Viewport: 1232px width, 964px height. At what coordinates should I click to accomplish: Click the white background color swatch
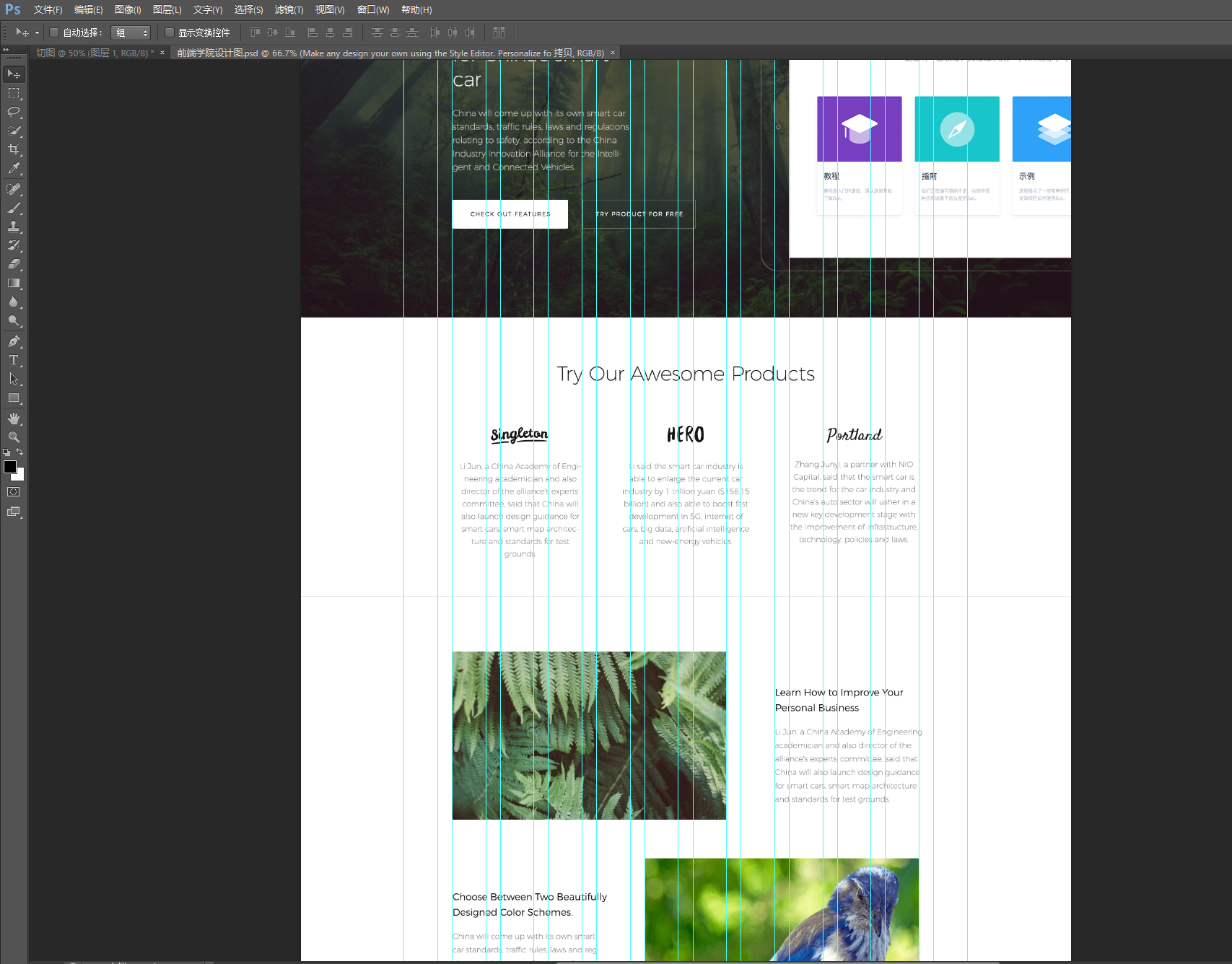click(x=20, y=476)
